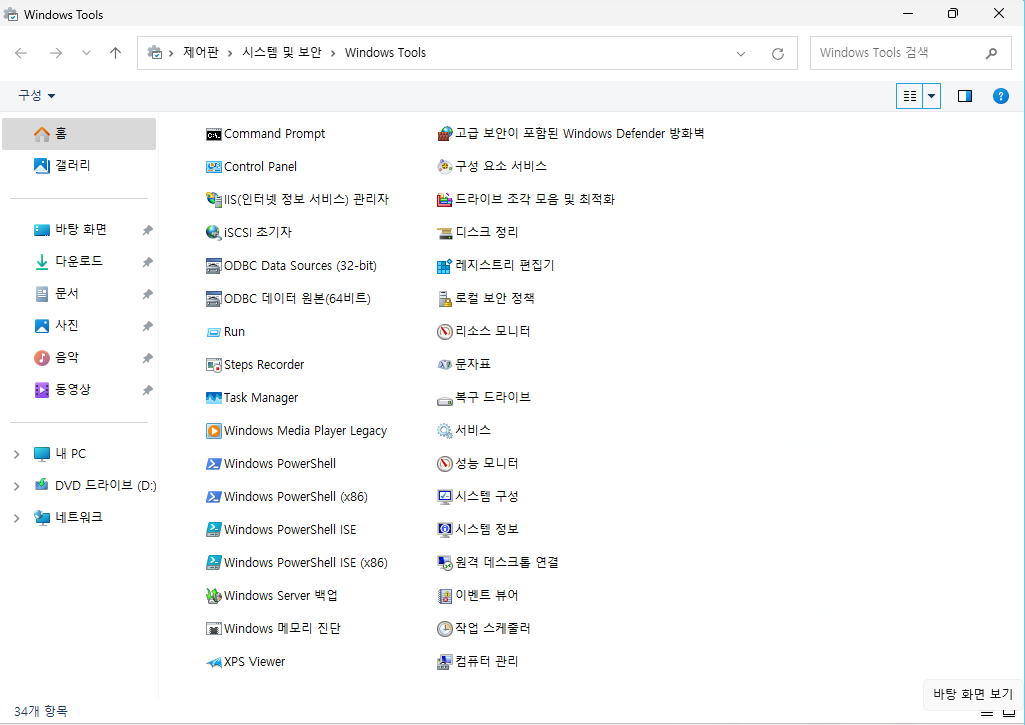This screenshot has height=725, width=1025.
Task: Select the Steps Recorder icon
Action: [x=213, y=365]
